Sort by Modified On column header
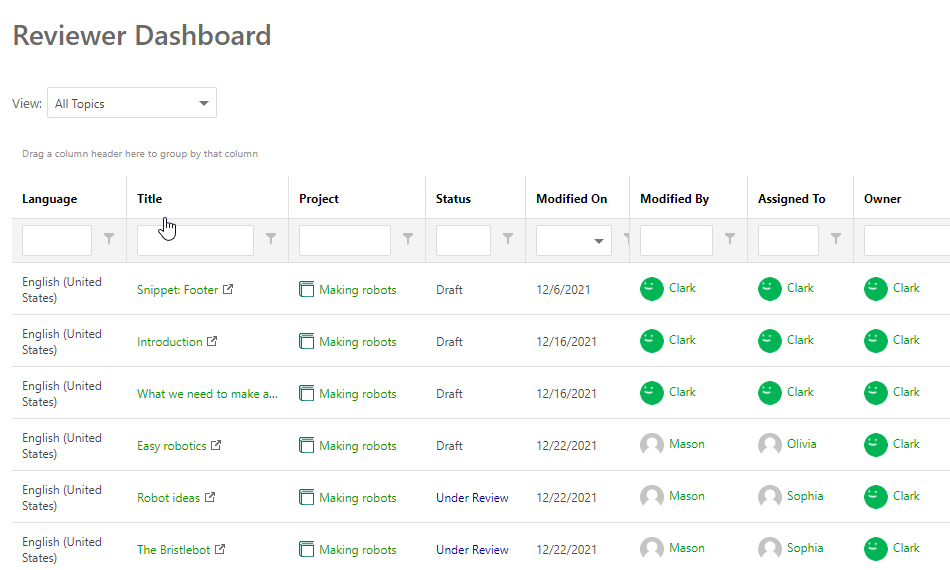 (571, 199)
